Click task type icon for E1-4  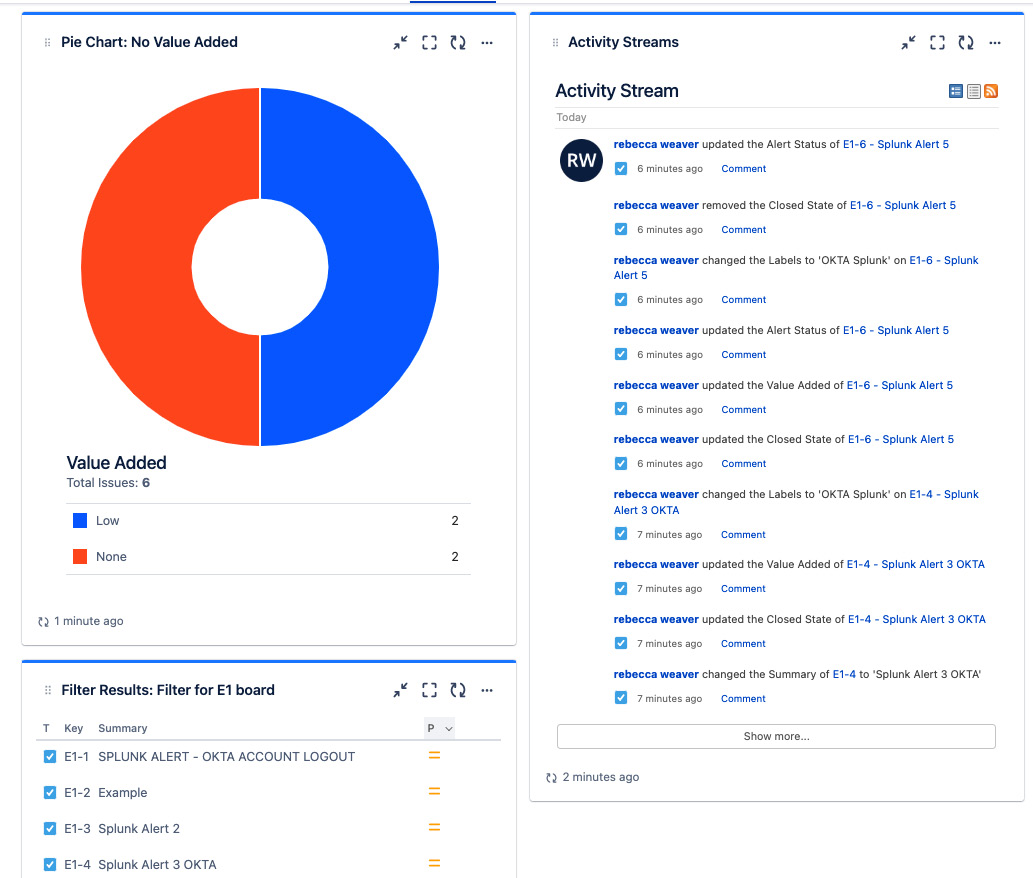[x=50, y=864]
